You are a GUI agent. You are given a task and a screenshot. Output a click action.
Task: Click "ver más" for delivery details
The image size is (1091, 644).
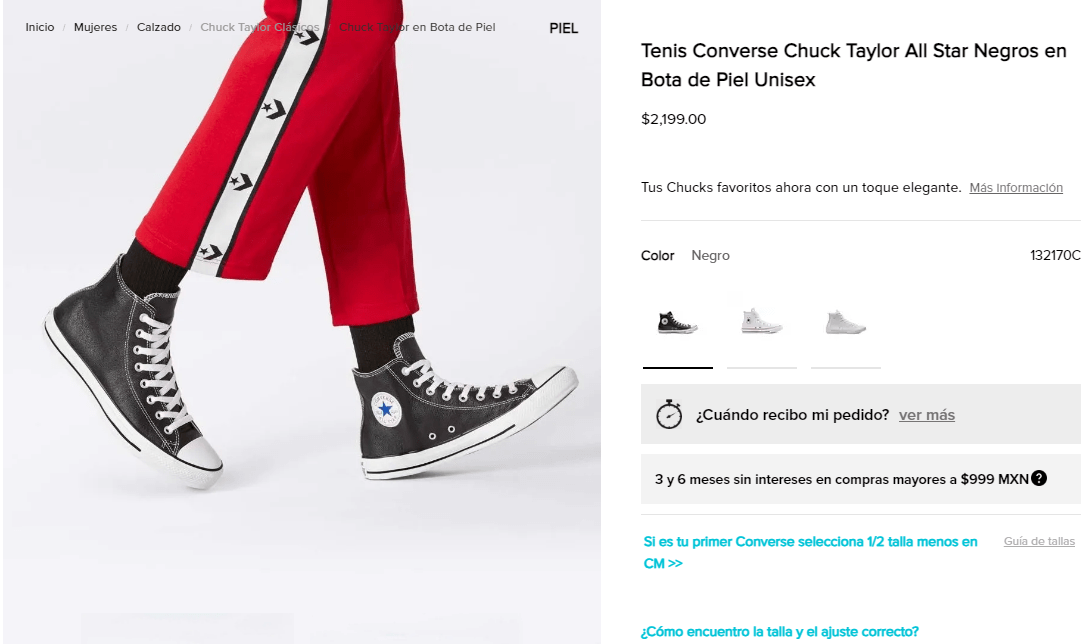(x=927, y=415)
